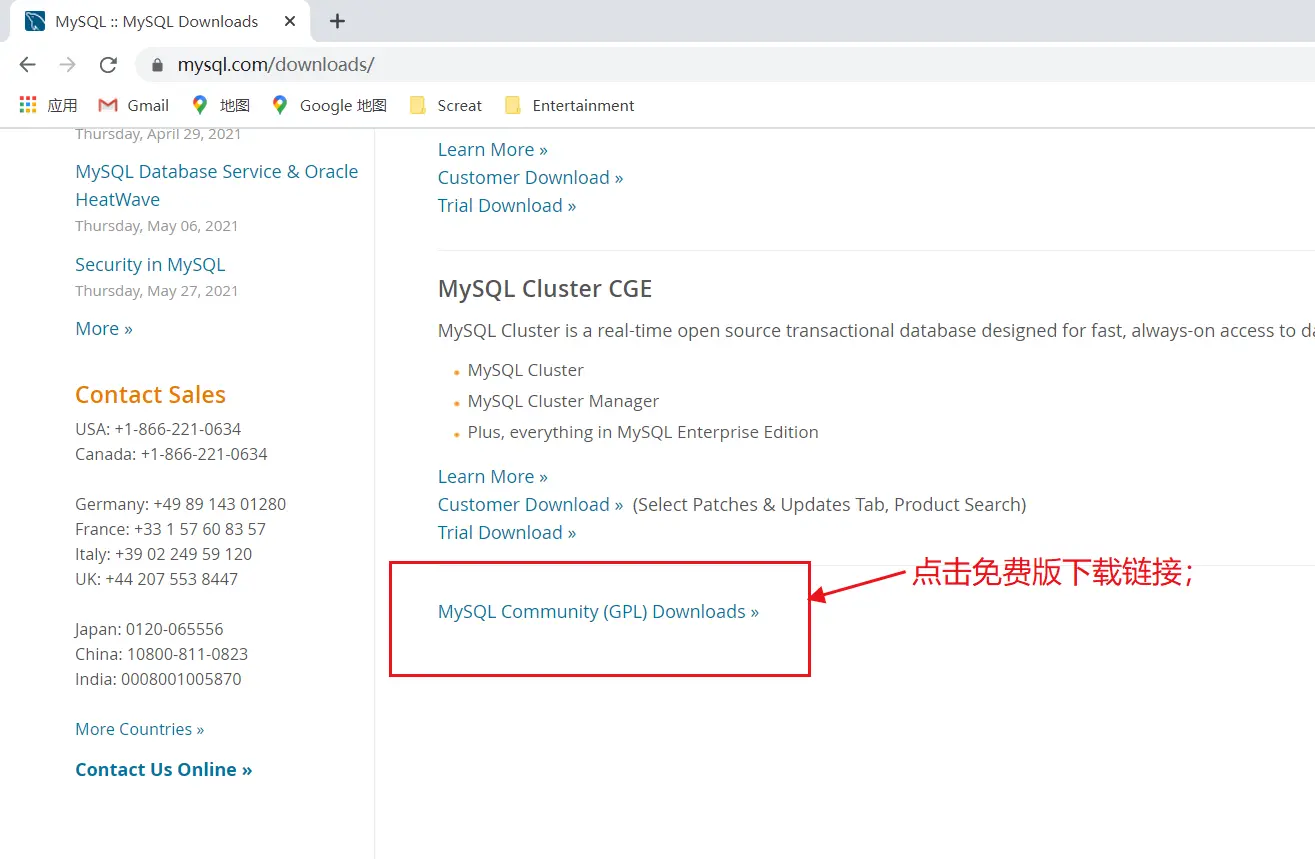Go back using the browser back arrow
1315x859 pixels.
(x=27, y=65)
